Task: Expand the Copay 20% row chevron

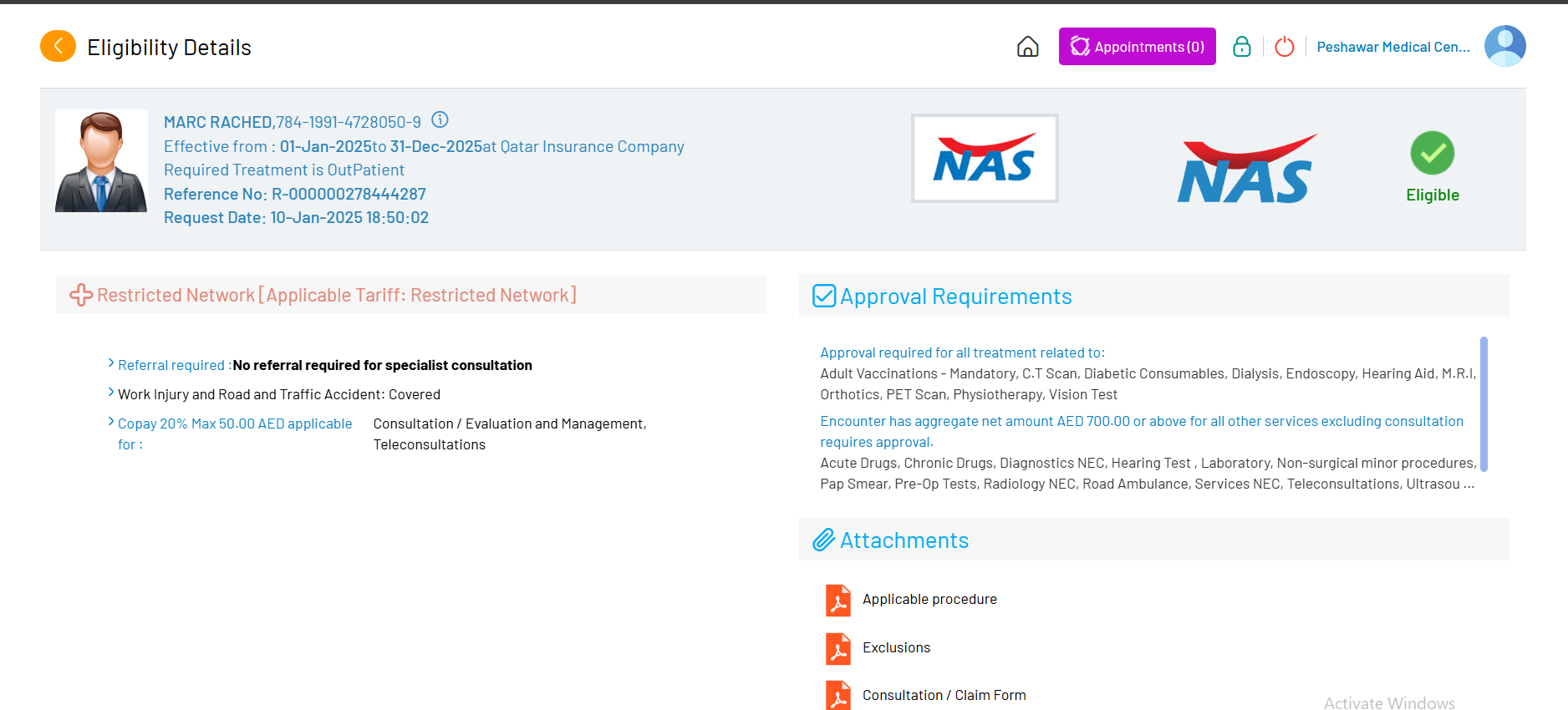Action: [x=111, y=422]
